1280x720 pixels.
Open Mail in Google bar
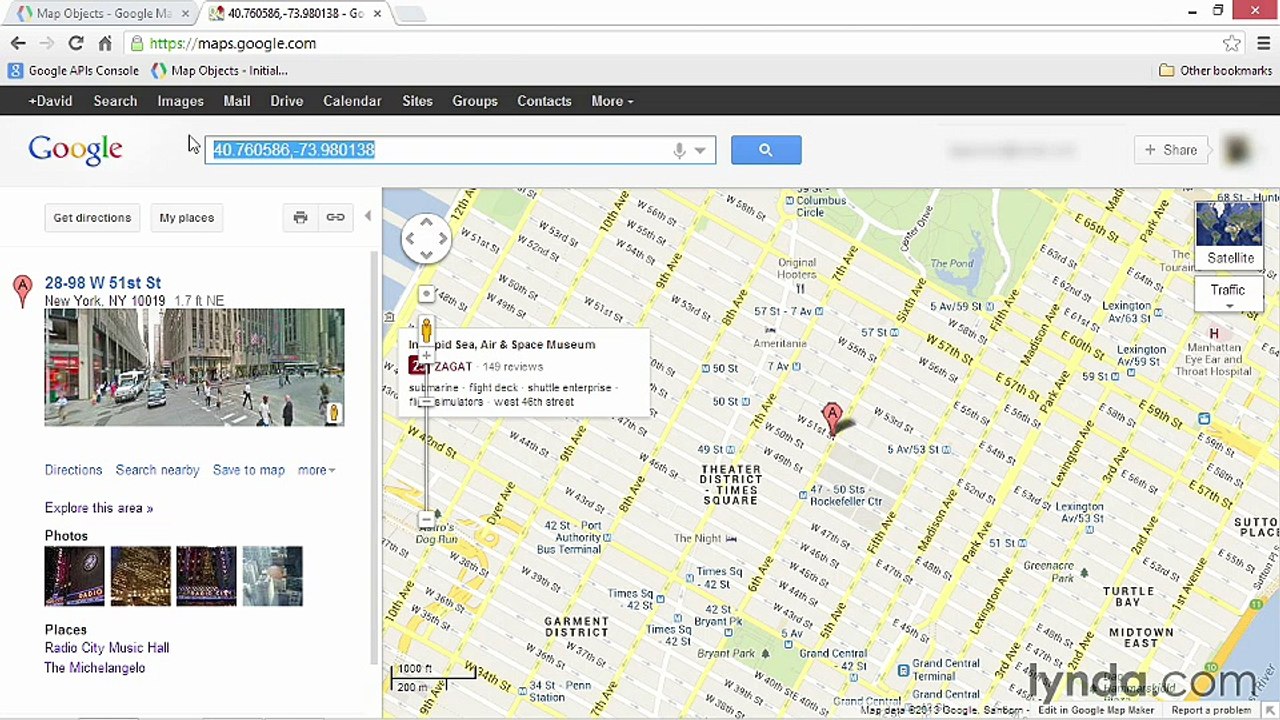[237, 101]
